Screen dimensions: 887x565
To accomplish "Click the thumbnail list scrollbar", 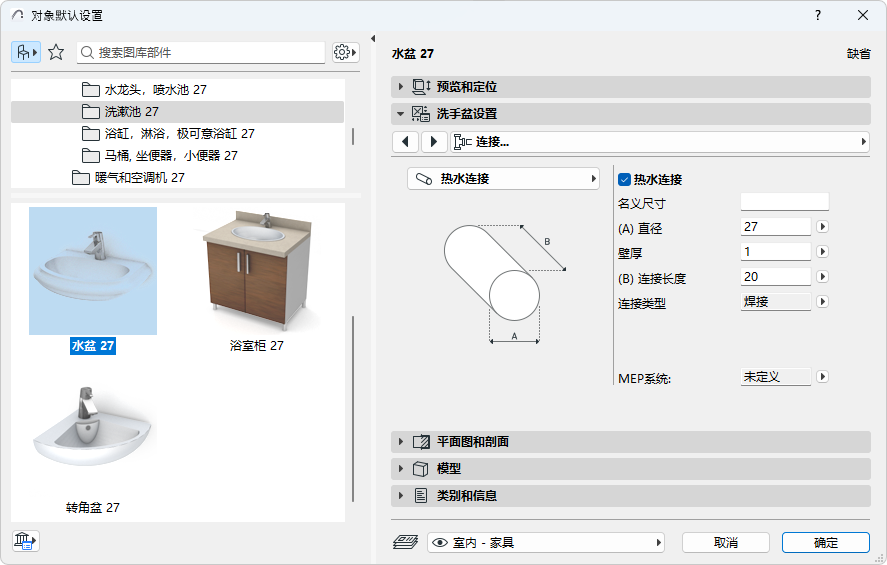I will (x=353, y=408).
